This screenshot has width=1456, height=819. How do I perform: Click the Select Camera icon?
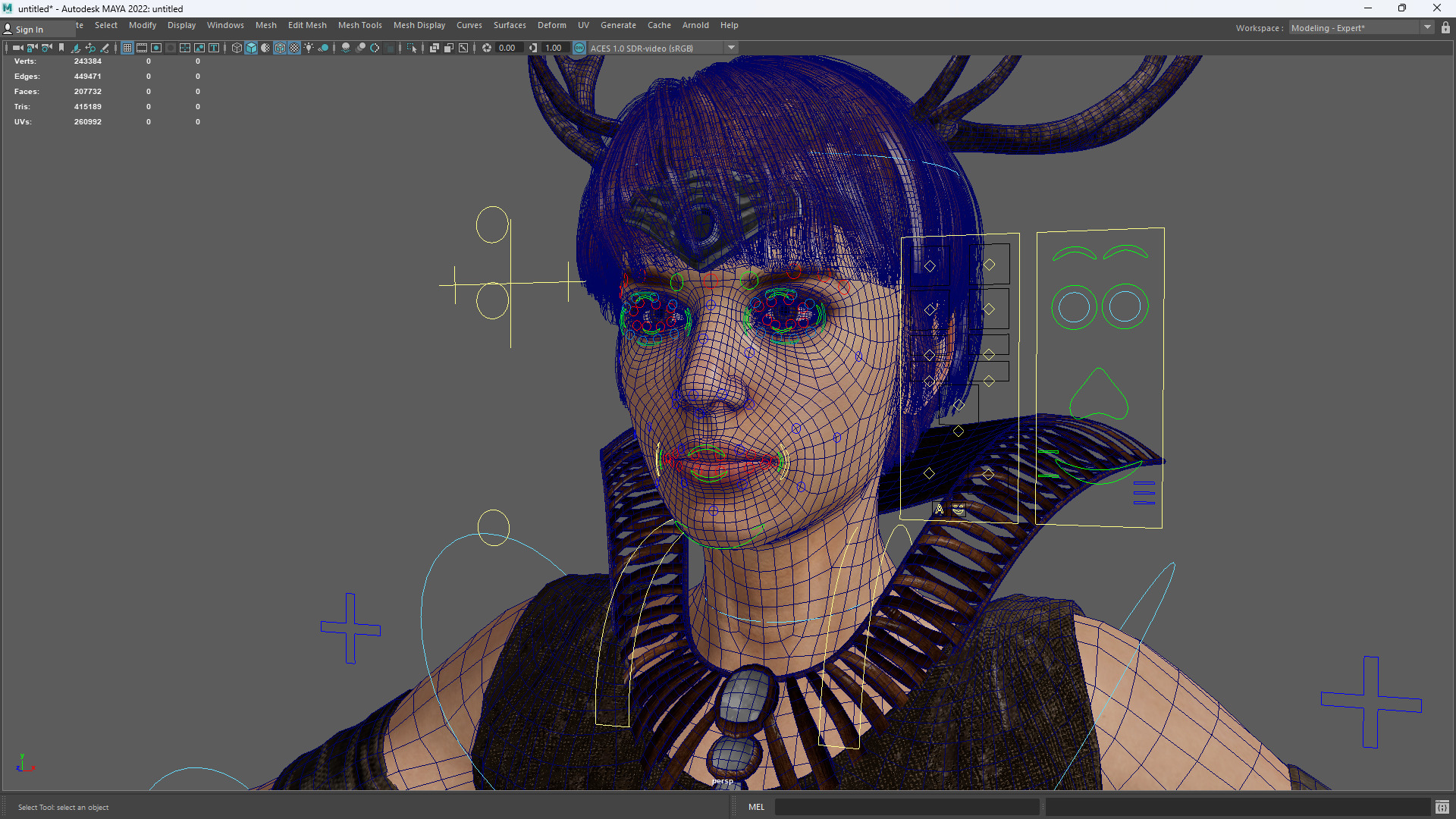coord(17,48)
